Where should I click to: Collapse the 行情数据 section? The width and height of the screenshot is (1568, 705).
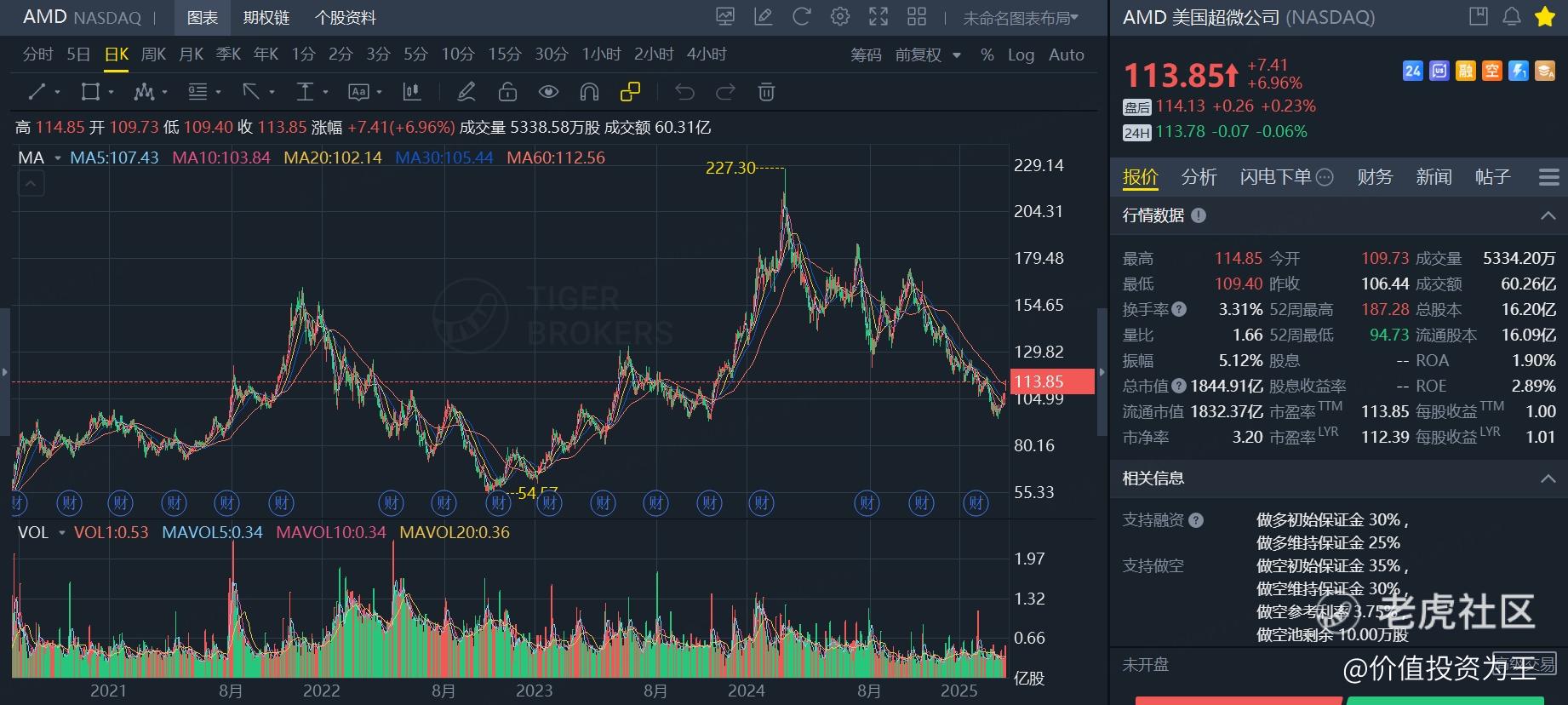[x=1548, y=216]
